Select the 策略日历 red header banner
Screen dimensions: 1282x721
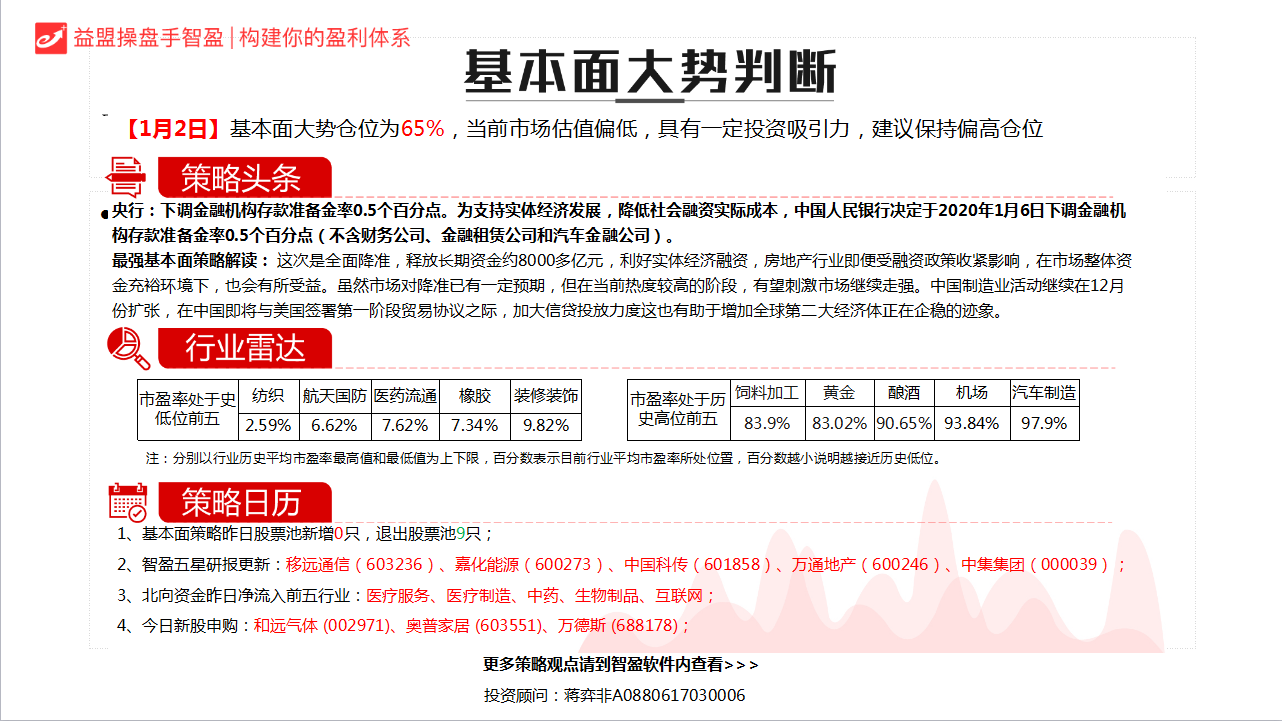[241, 502]
